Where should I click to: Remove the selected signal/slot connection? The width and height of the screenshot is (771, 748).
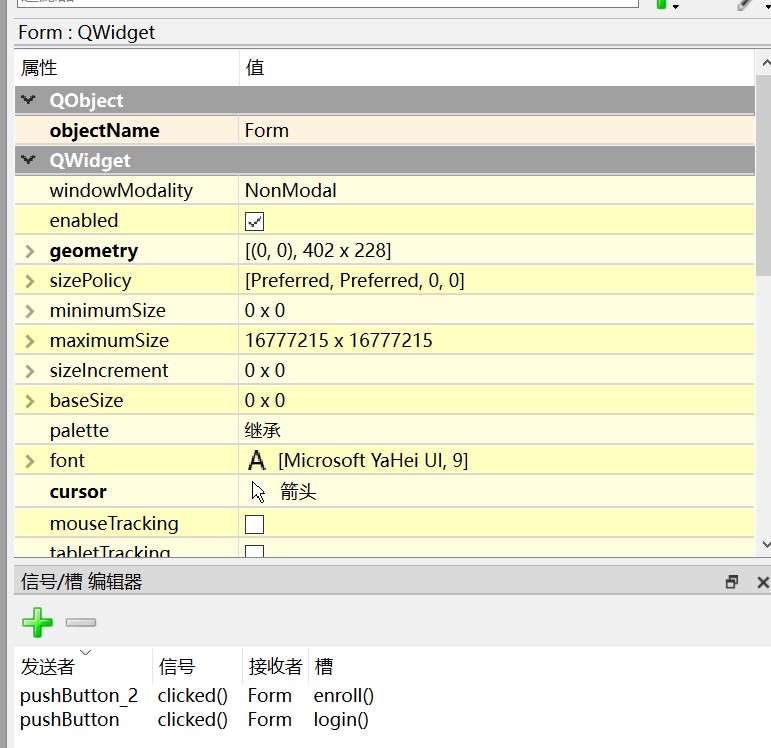tap(81, 622)
